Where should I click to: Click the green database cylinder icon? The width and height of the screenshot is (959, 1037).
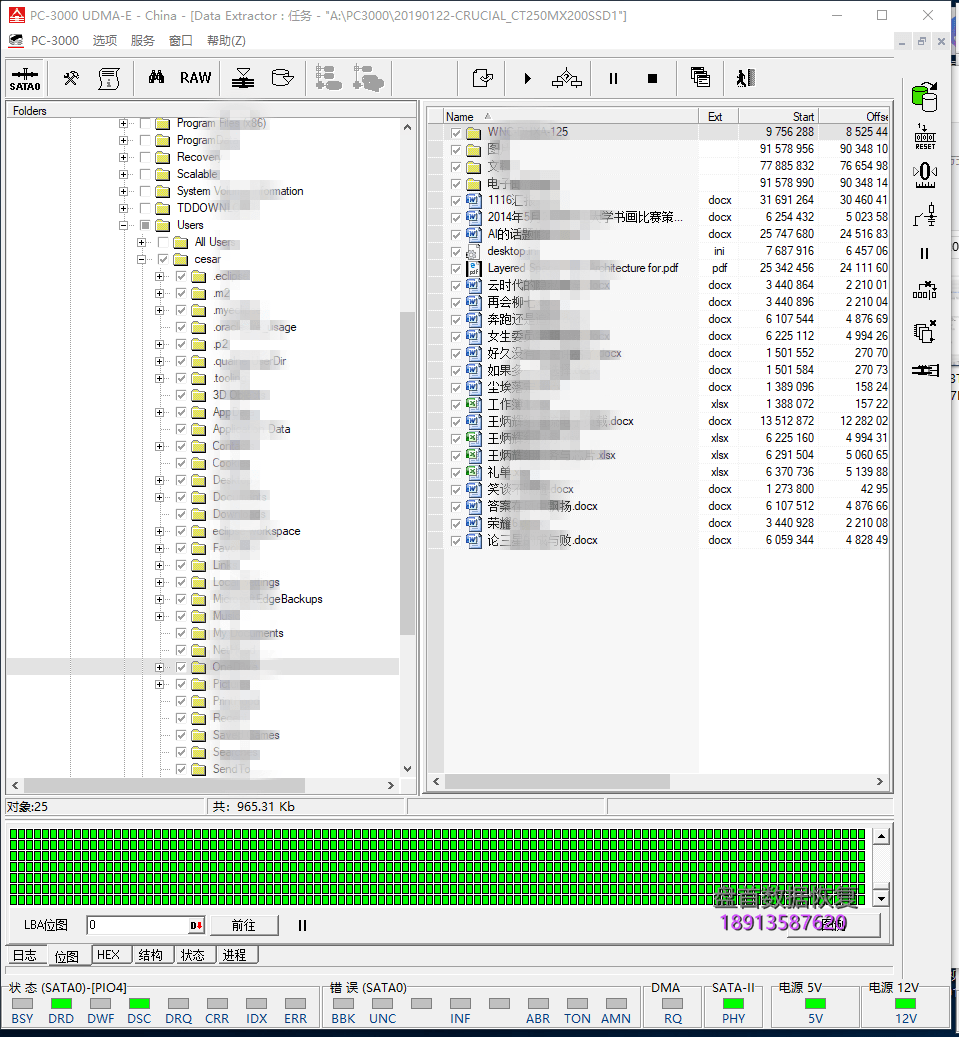pos(925,97)
